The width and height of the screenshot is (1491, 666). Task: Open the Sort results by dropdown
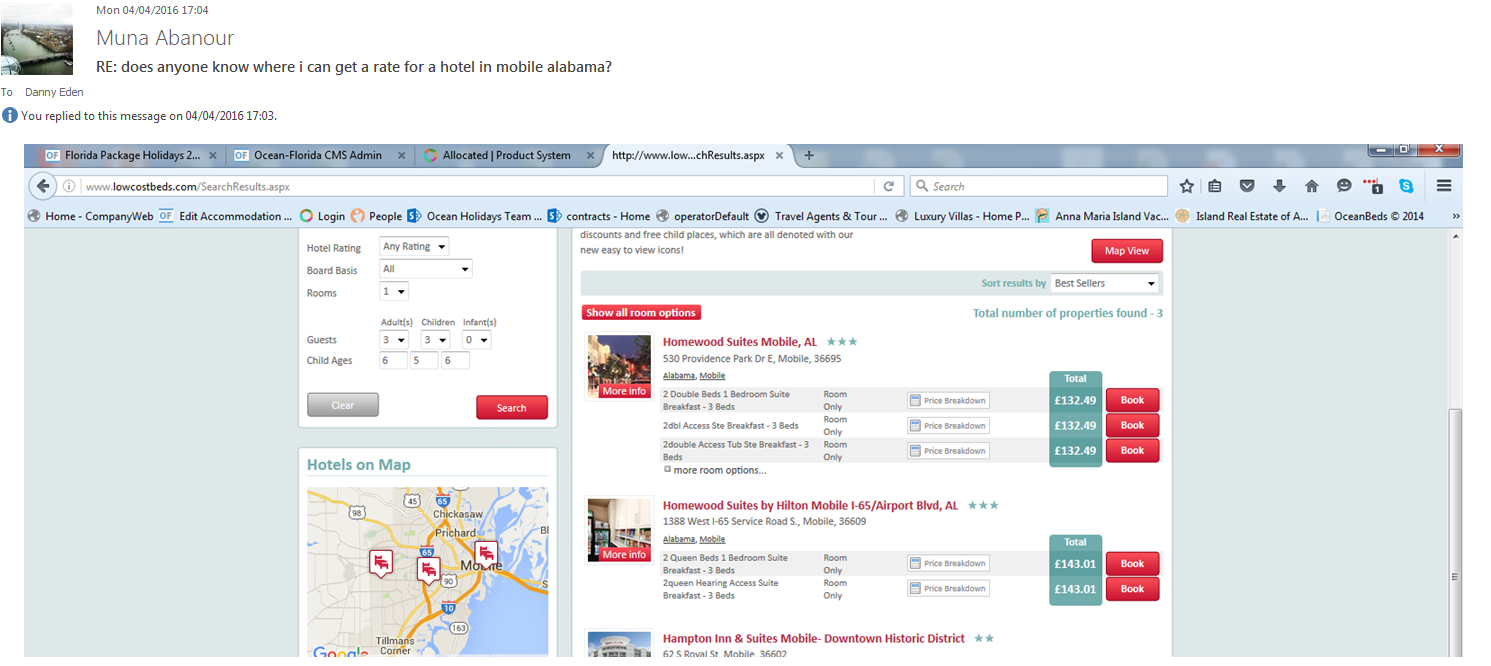[1105, 283]
